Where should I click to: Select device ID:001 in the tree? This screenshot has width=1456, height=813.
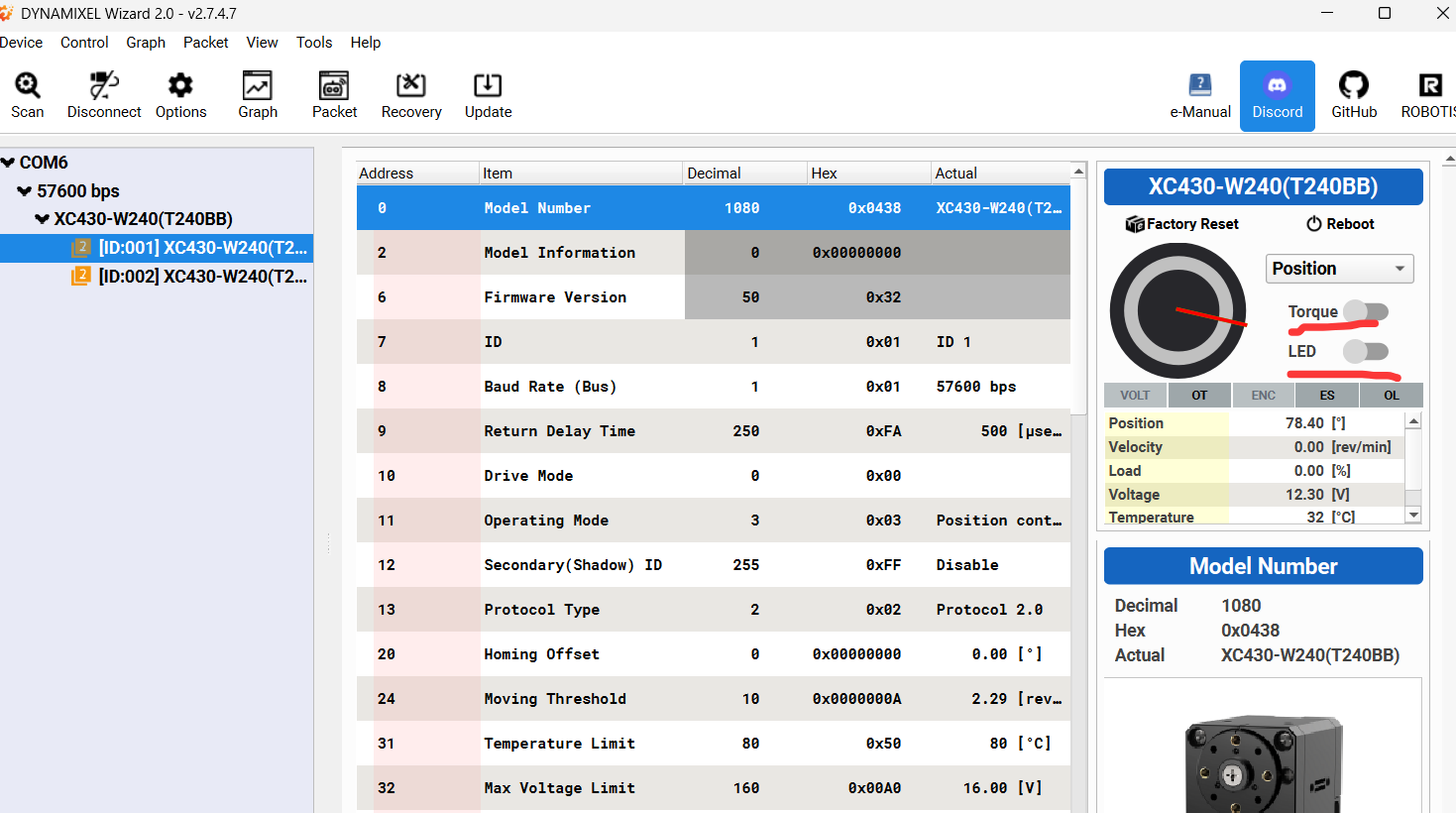(157, 248)
